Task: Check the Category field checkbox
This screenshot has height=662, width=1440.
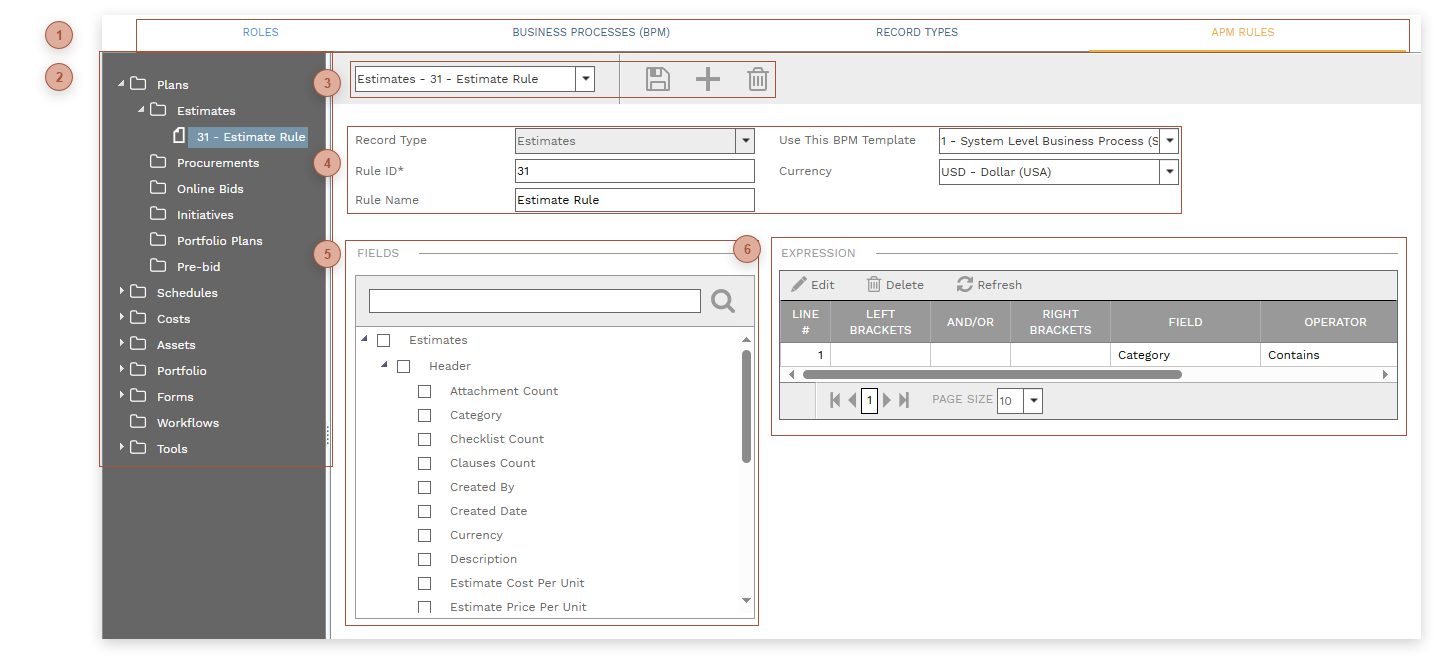Action: 424,415
